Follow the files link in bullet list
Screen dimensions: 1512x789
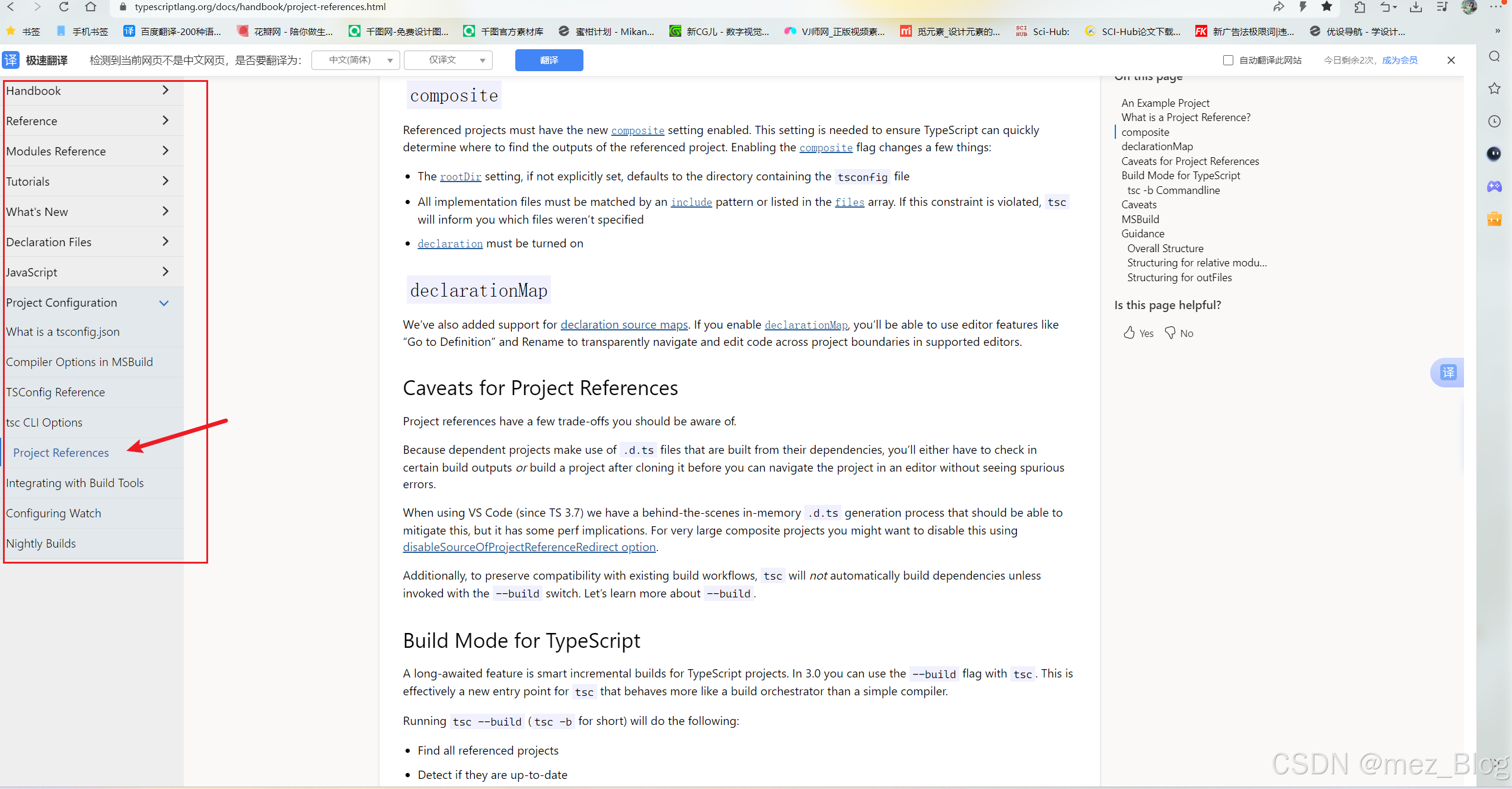pyautogui.click(x=850, y=202)
